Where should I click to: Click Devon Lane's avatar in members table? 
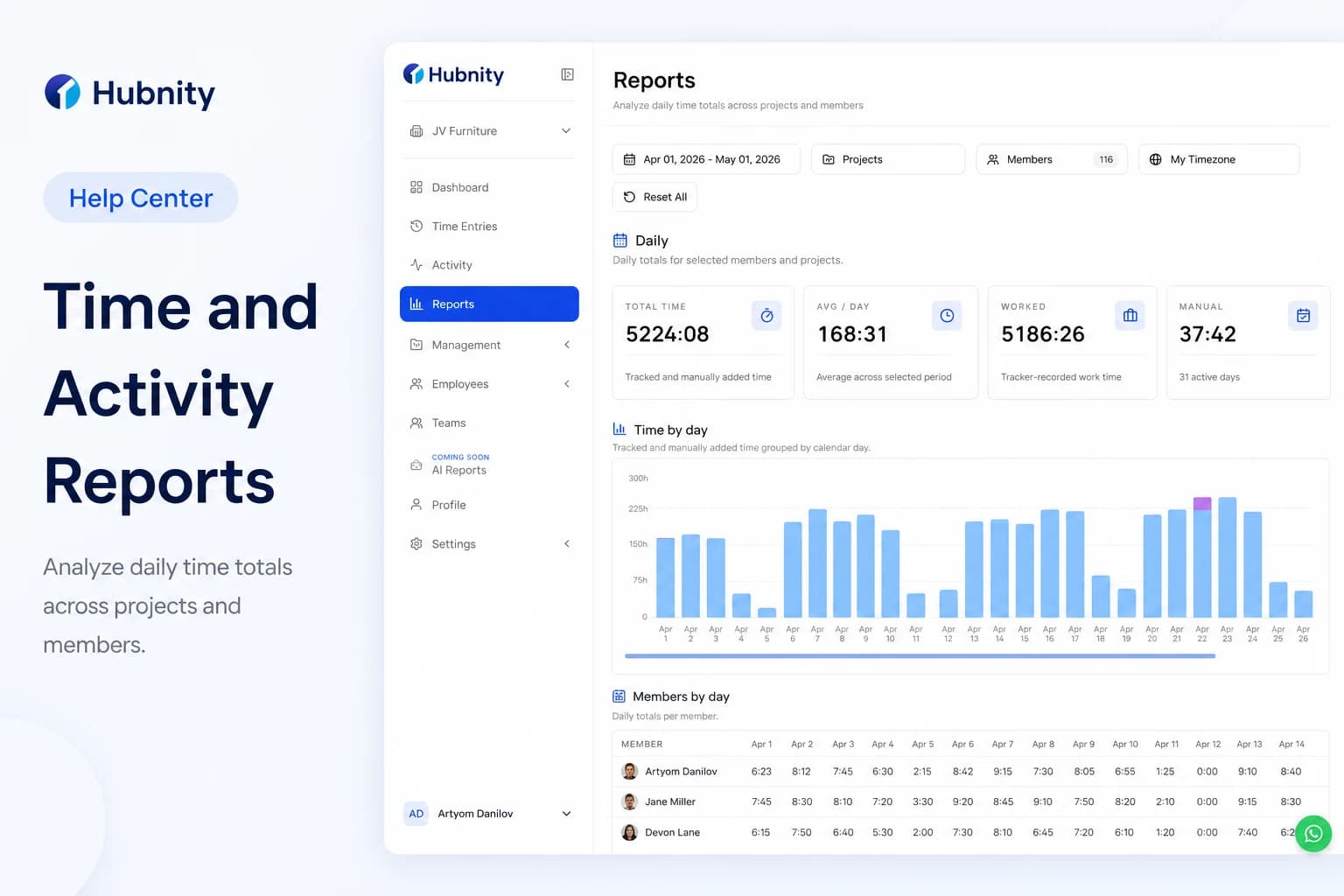[629, 832]
